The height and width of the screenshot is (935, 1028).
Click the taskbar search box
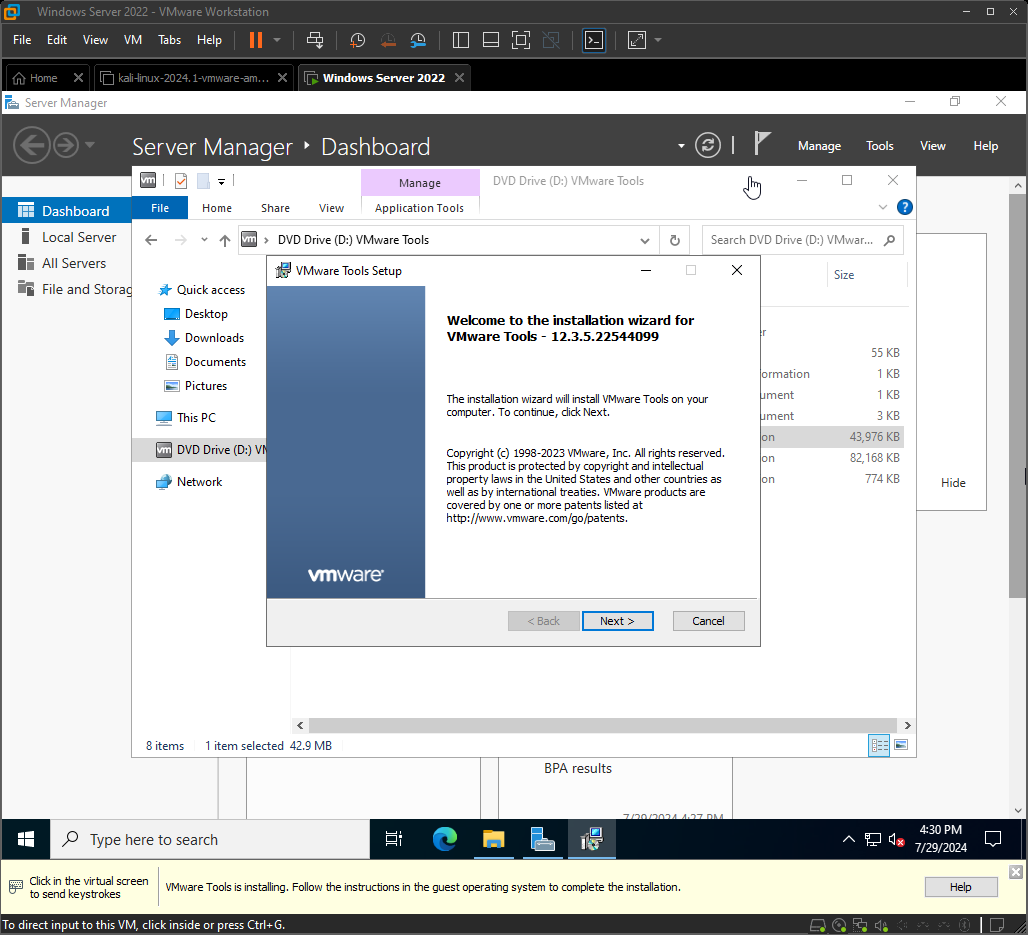pyautogui.click(x=210, y=839)
